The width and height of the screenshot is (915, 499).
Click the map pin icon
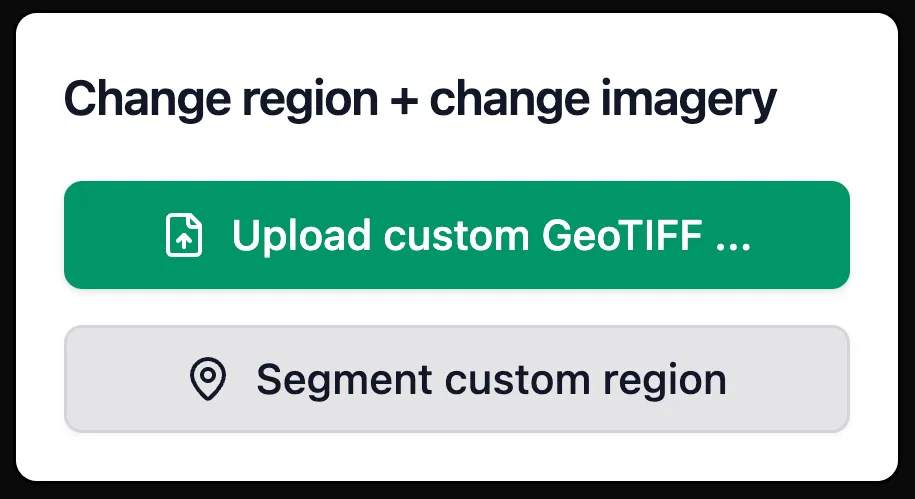click(x=208, y=380)
